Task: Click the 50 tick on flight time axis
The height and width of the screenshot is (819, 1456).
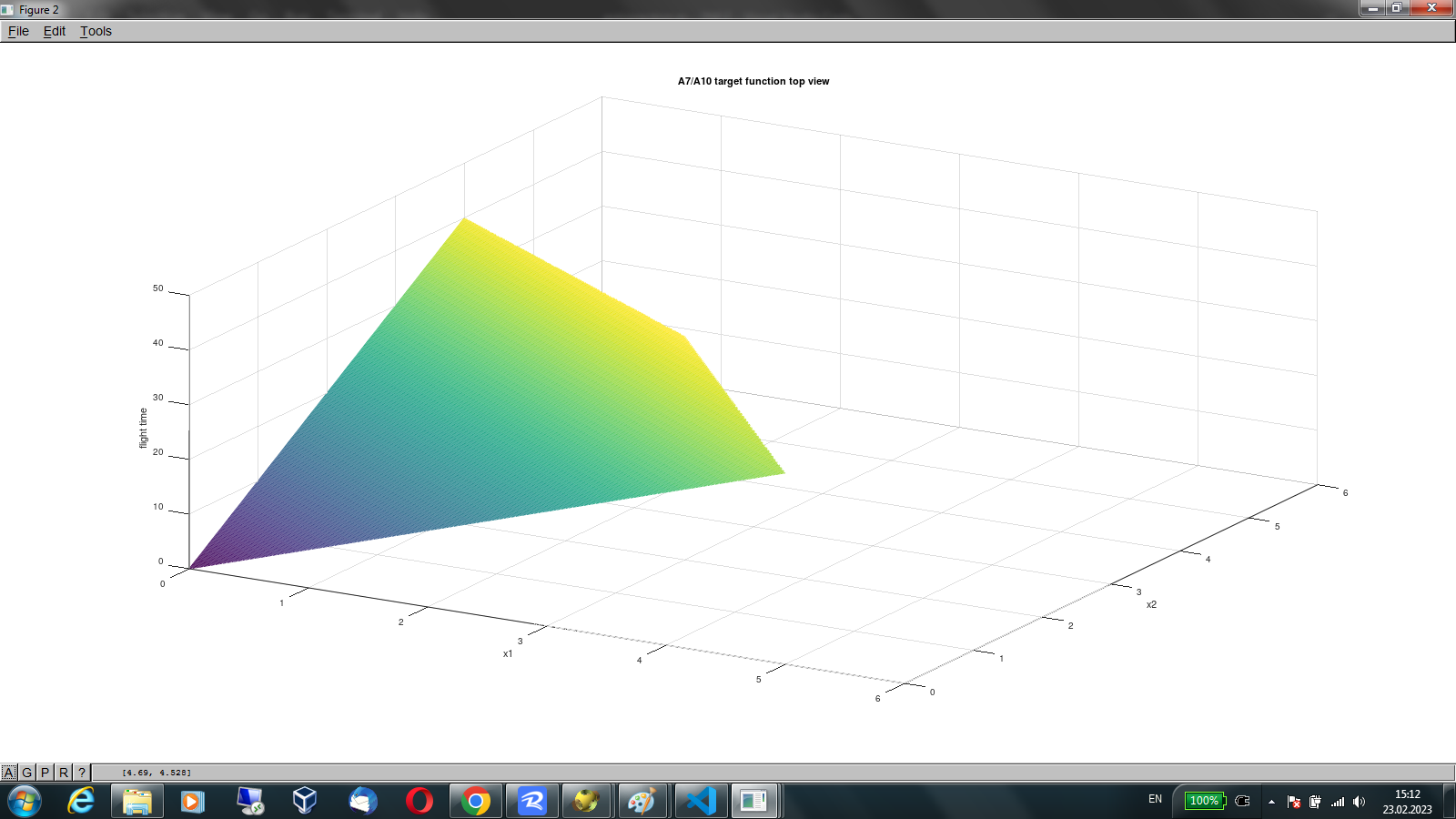Action: (x=158, y=288)
